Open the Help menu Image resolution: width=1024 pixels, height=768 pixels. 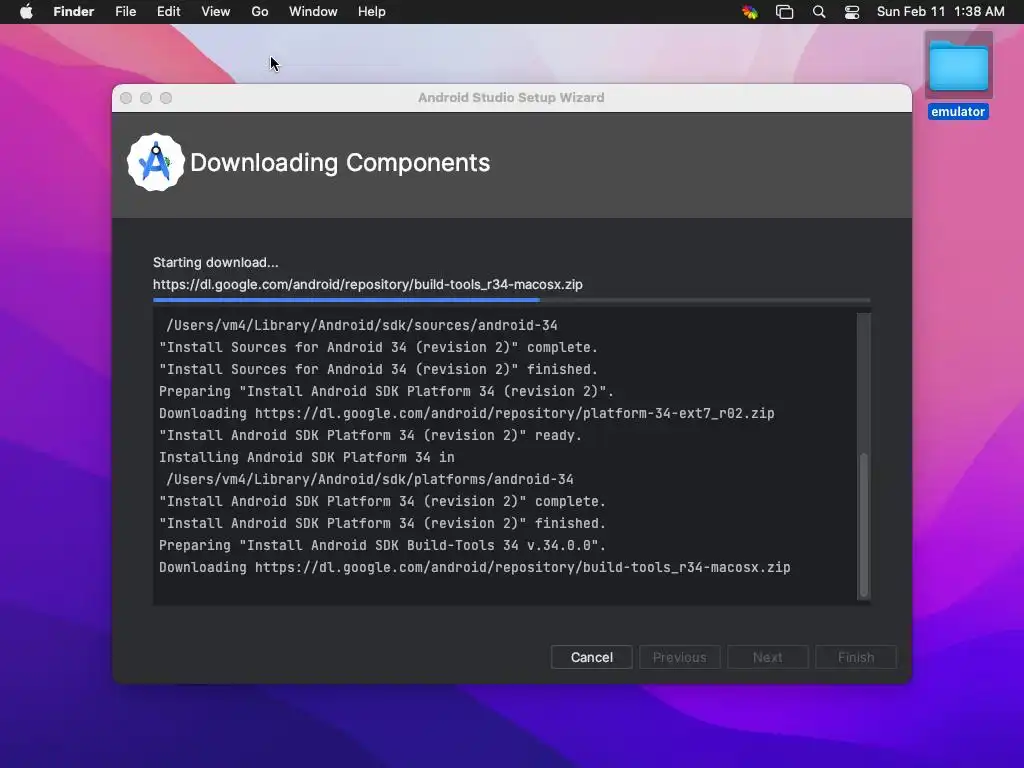pos(372,12)
